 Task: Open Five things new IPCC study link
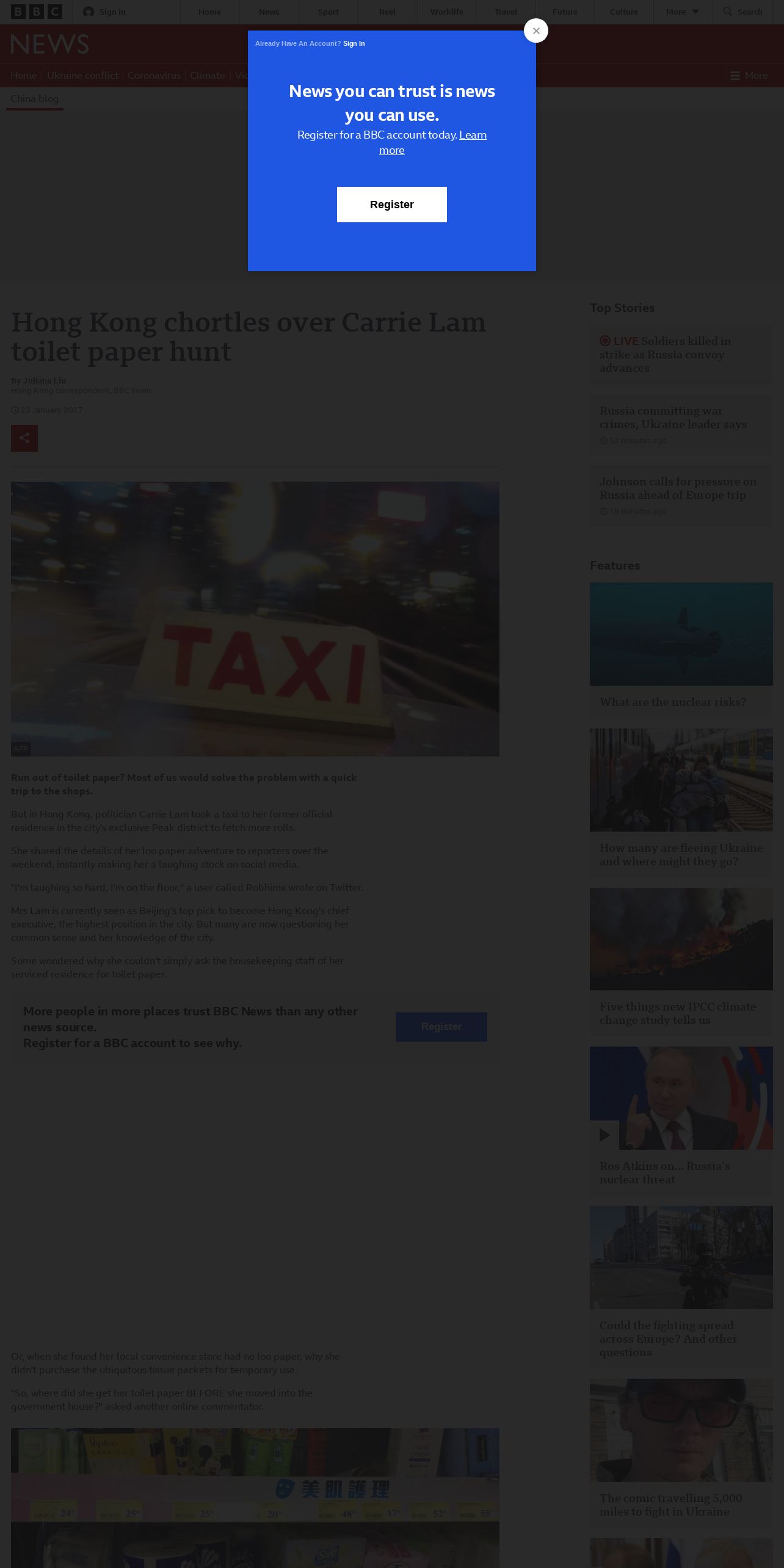pyautogui.click(x=678, y=1014)
